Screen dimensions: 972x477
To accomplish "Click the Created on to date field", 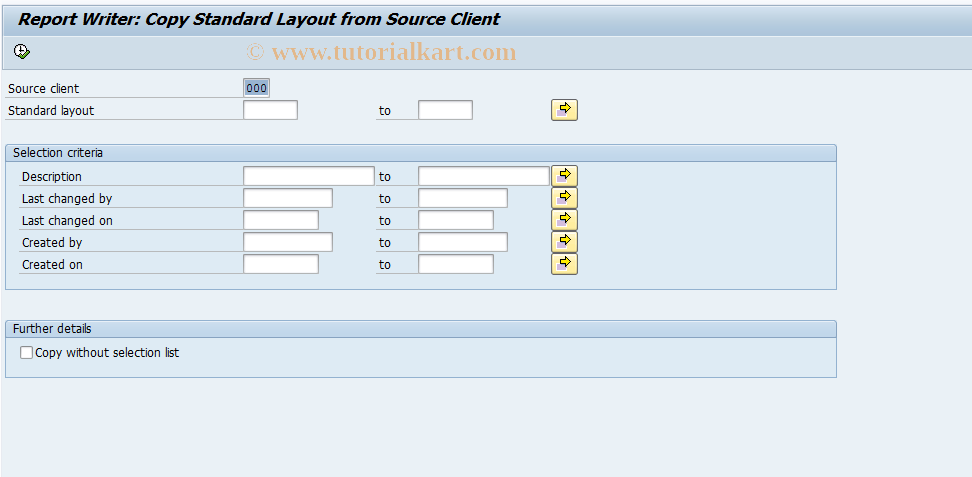I will pos(456,264).
